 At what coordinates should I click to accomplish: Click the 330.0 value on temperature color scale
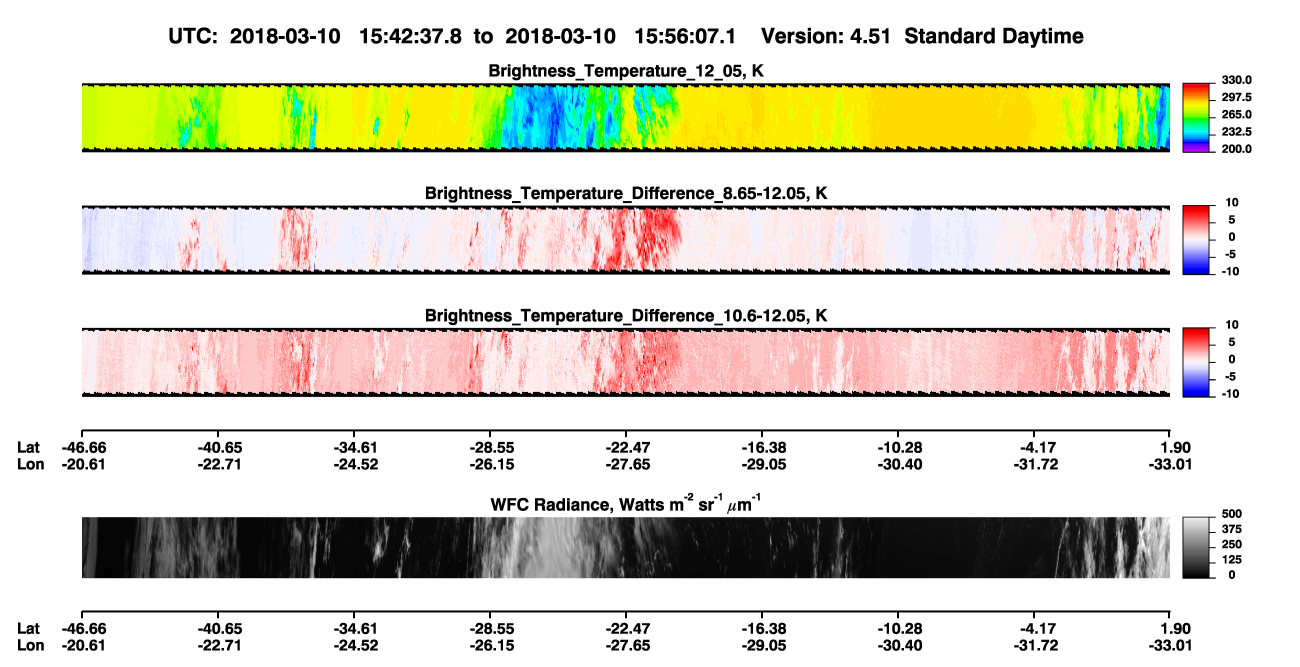pos(1237,80)
